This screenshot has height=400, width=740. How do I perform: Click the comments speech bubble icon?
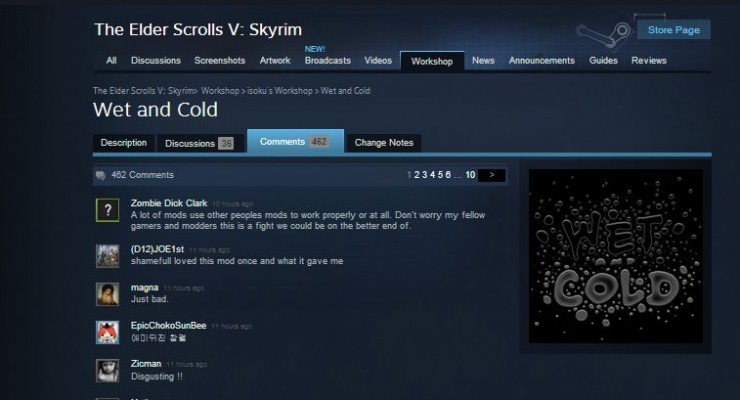(101, 175)
